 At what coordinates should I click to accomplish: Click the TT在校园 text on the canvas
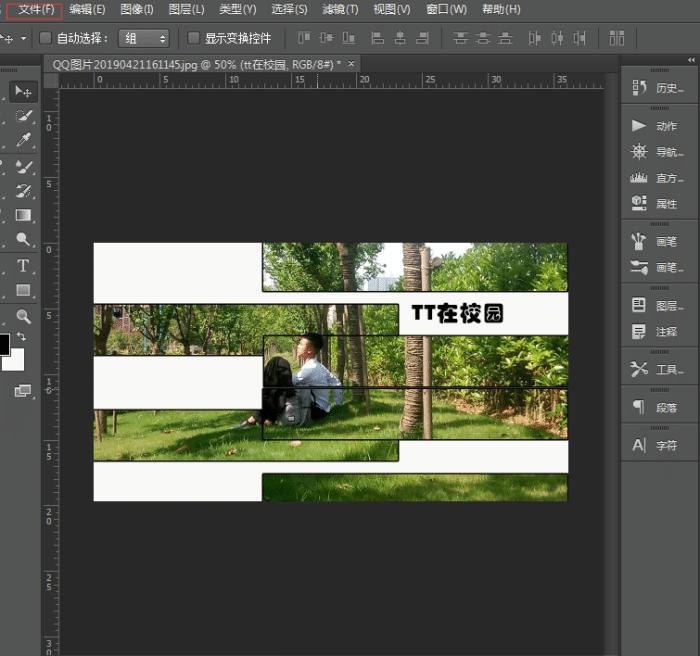pyautogui.click(x=458, y=313)
